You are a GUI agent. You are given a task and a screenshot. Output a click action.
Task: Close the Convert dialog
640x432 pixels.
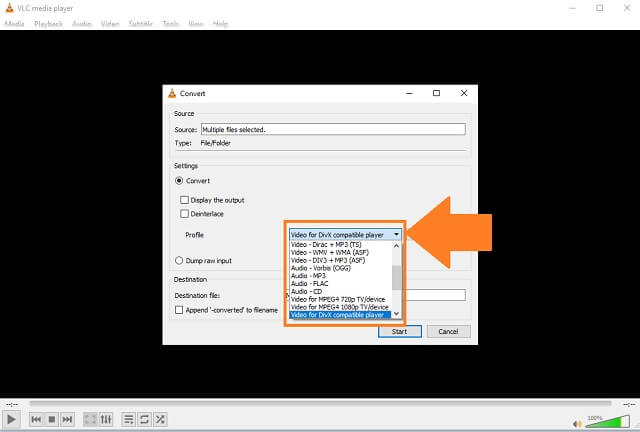point(464,93)
